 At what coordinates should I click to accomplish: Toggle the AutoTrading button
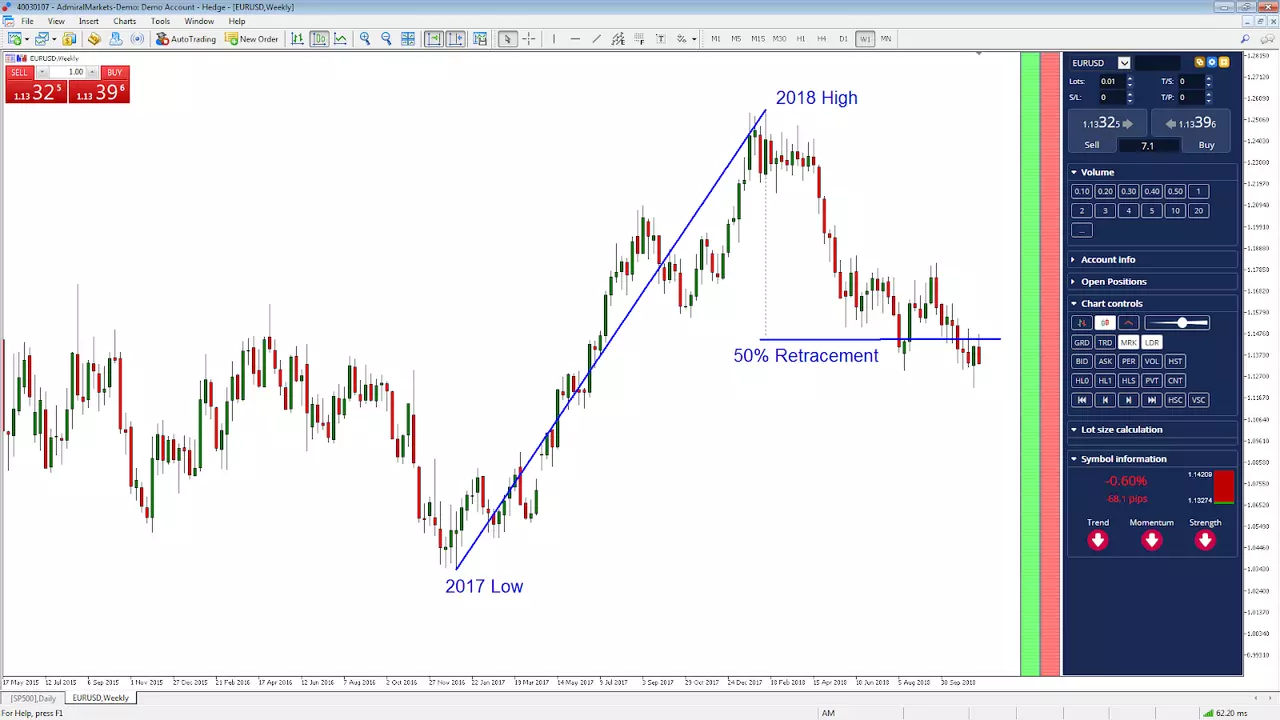pyautogui.click(x=186, y=39)
